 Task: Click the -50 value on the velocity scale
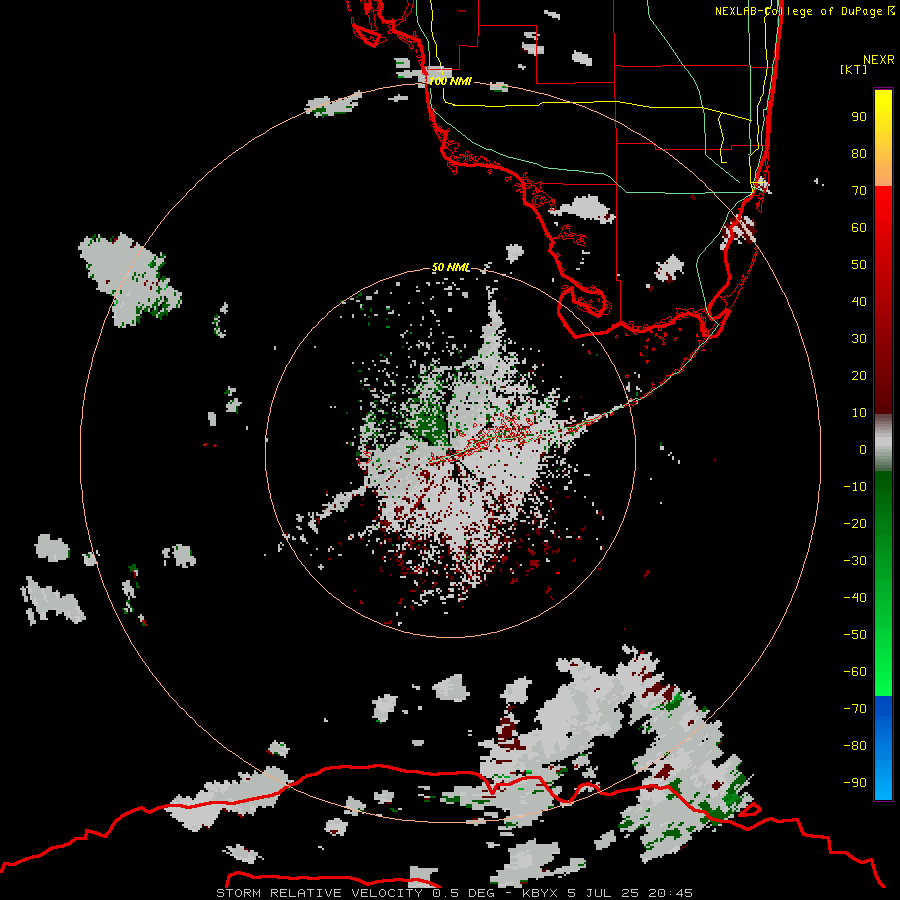855,635
